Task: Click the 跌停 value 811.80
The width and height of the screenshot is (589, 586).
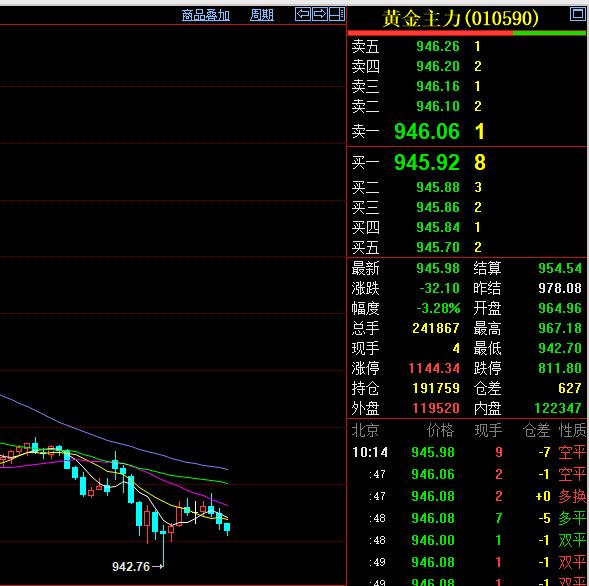Action: pos(560,368)
